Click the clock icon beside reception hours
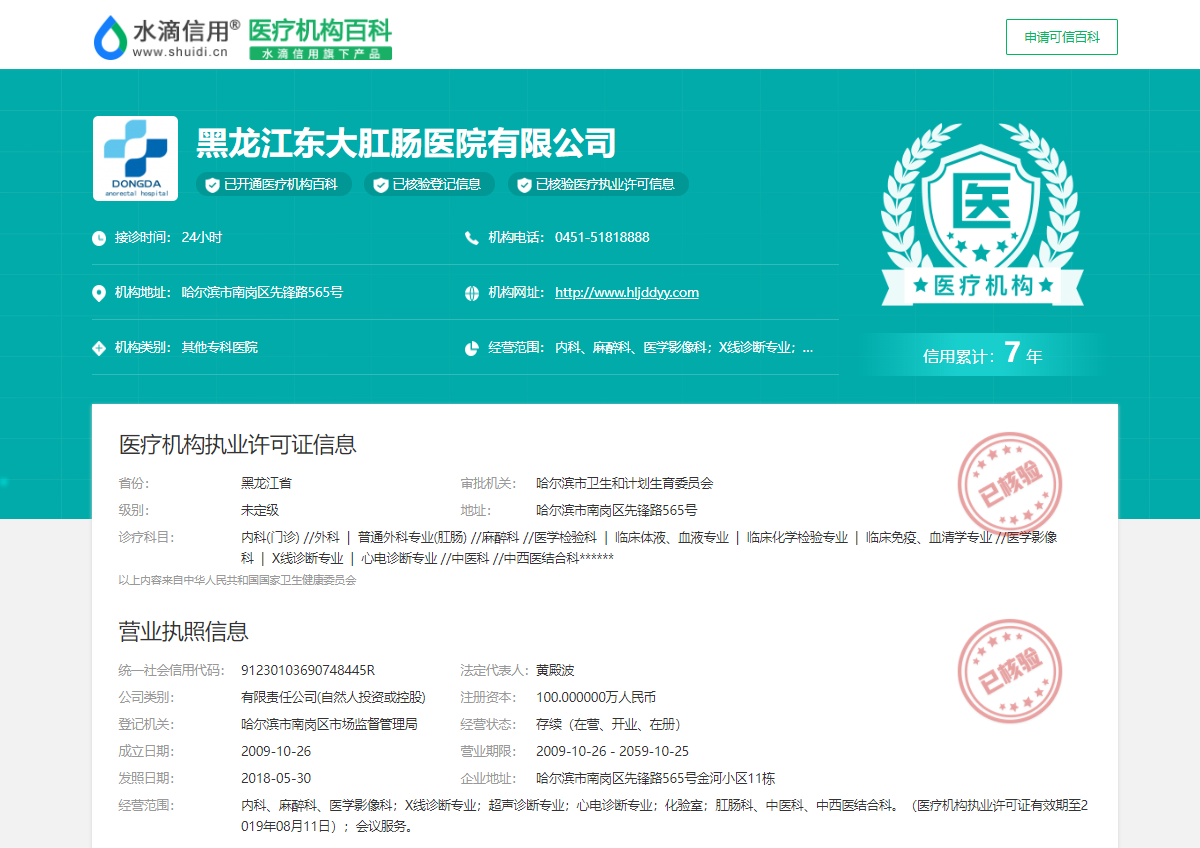The image size is (1200, 848). [99, 238]
